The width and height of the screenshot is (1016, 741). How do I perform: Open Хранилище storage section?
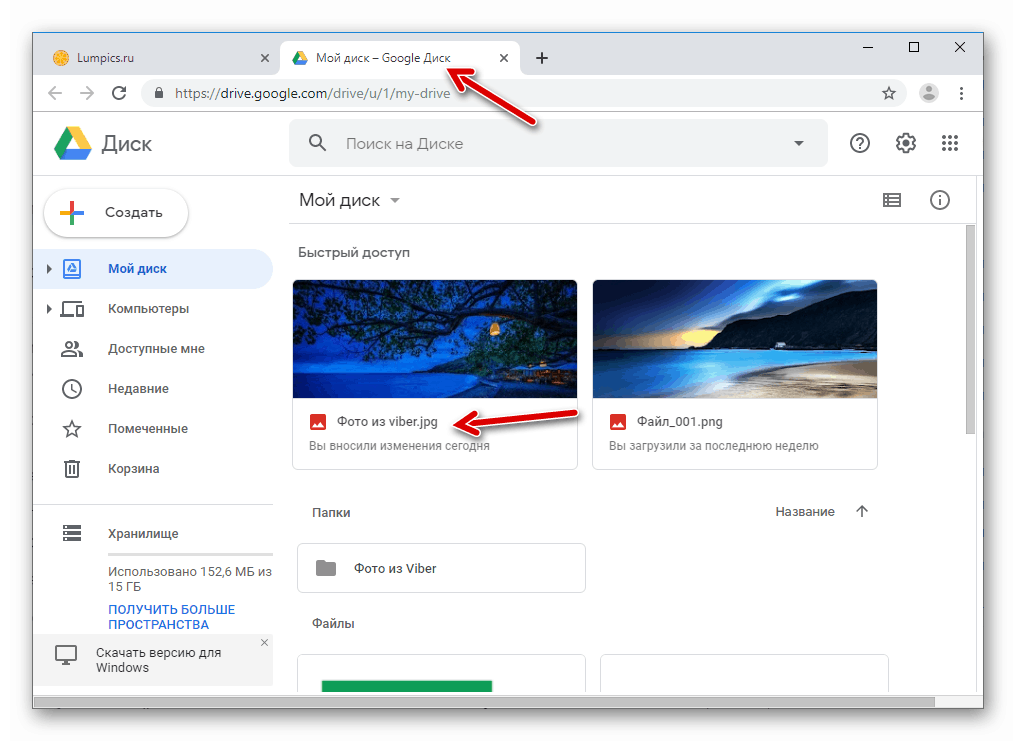click(143, 534)
